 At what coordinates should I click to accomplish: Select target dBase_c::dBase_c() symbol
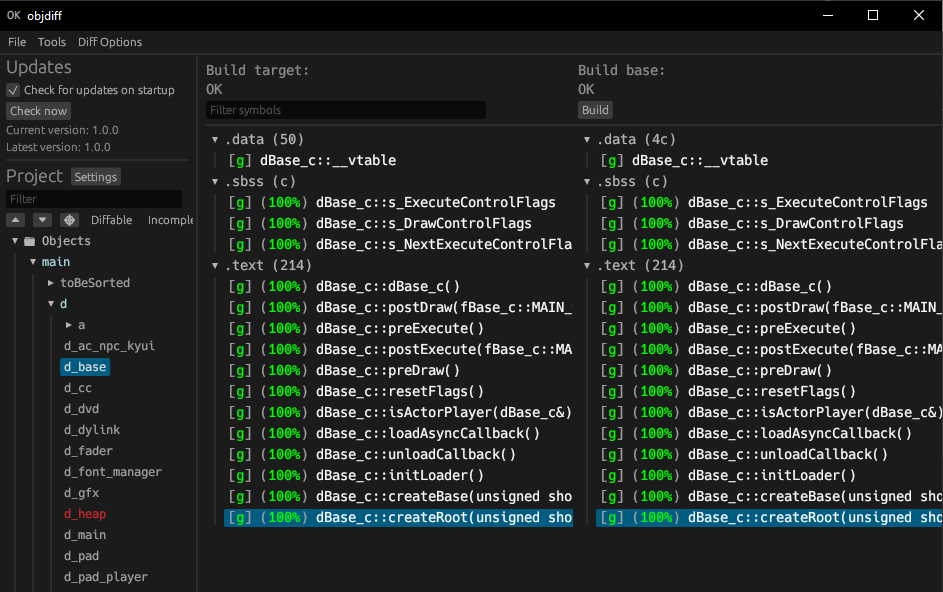point(343,287)
